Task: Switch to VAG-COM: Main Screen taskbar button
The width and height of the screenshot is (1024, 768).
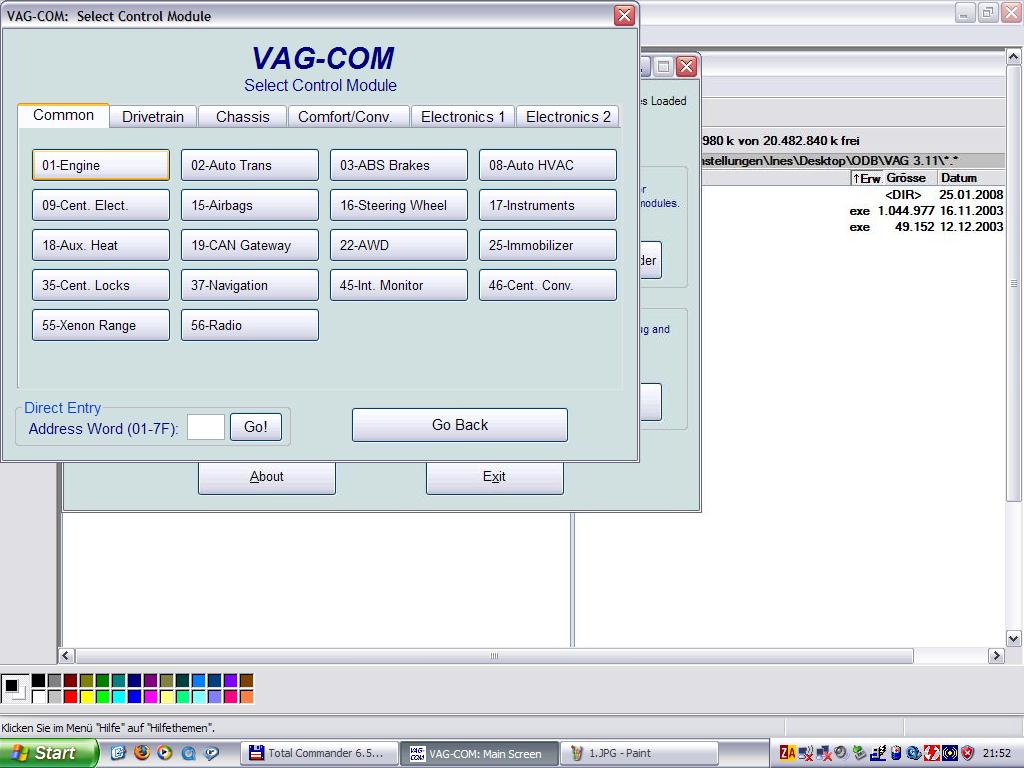Action: click(x=479, y=753)
